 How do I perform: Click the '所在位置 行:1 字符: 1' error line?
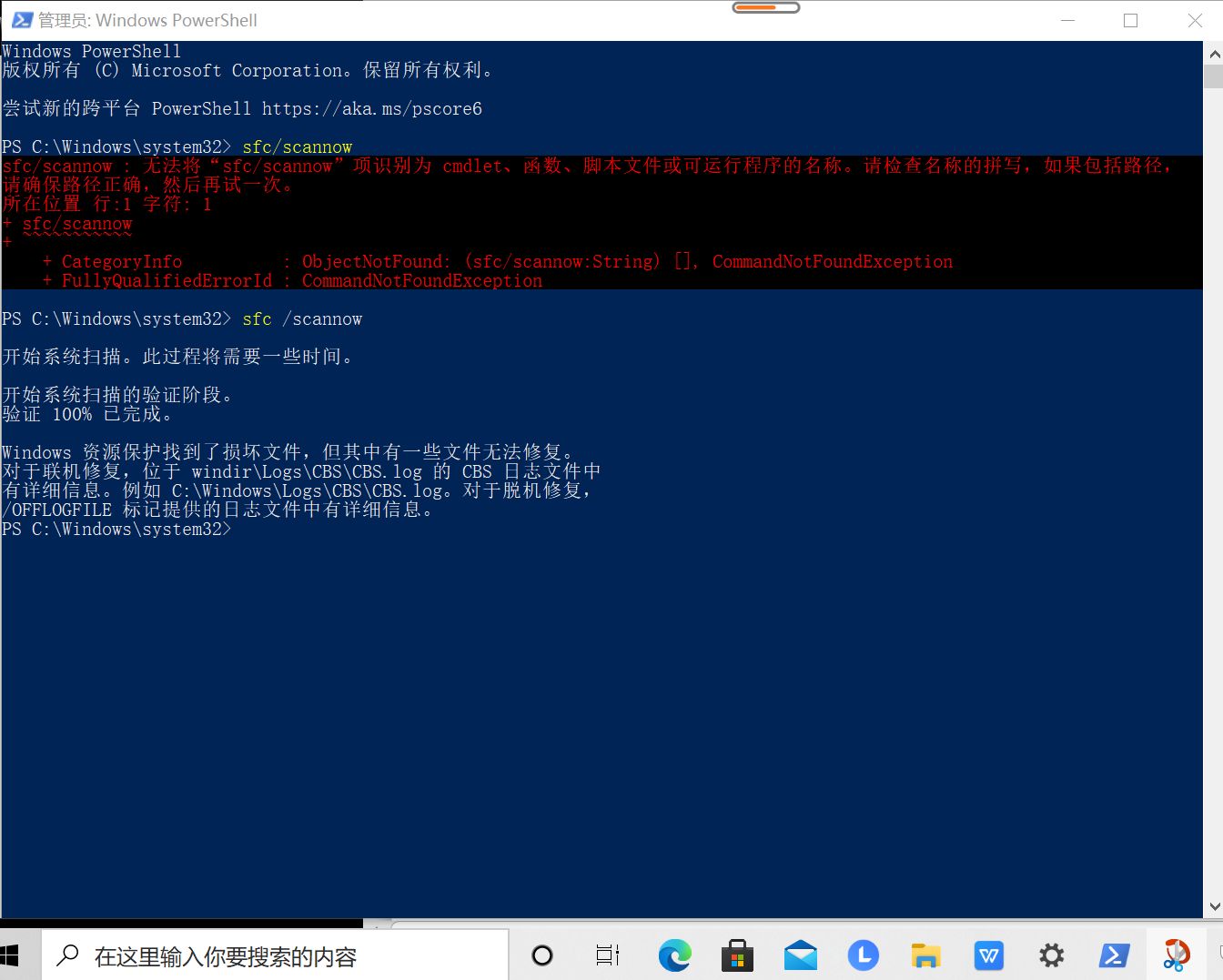[106, 205]
